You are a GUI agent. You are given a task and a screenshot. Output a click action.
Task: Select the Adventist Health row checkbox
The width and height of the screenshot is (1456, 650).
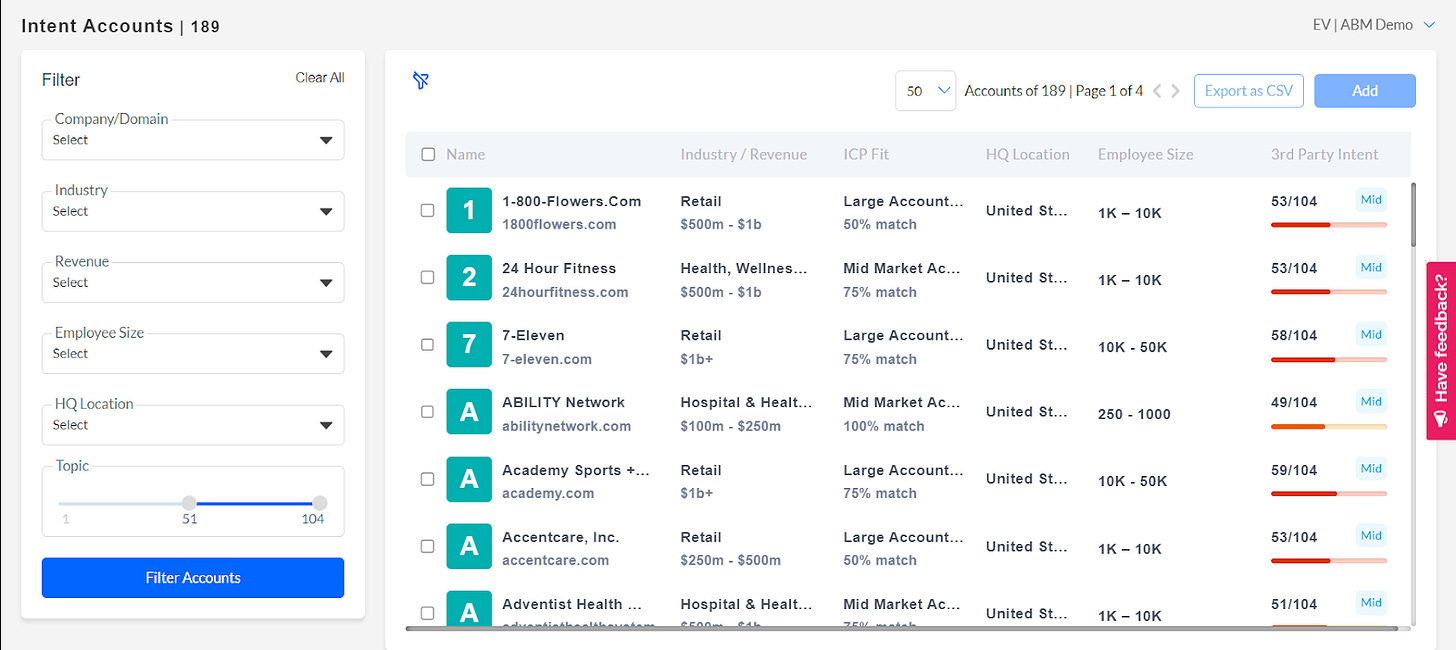pyautogui.click(x=427, y=613)
